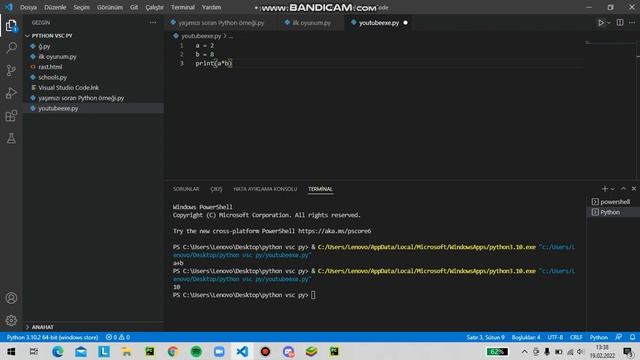
Task: Open g.py in the explorer
Action: click(x=44, y=47)
